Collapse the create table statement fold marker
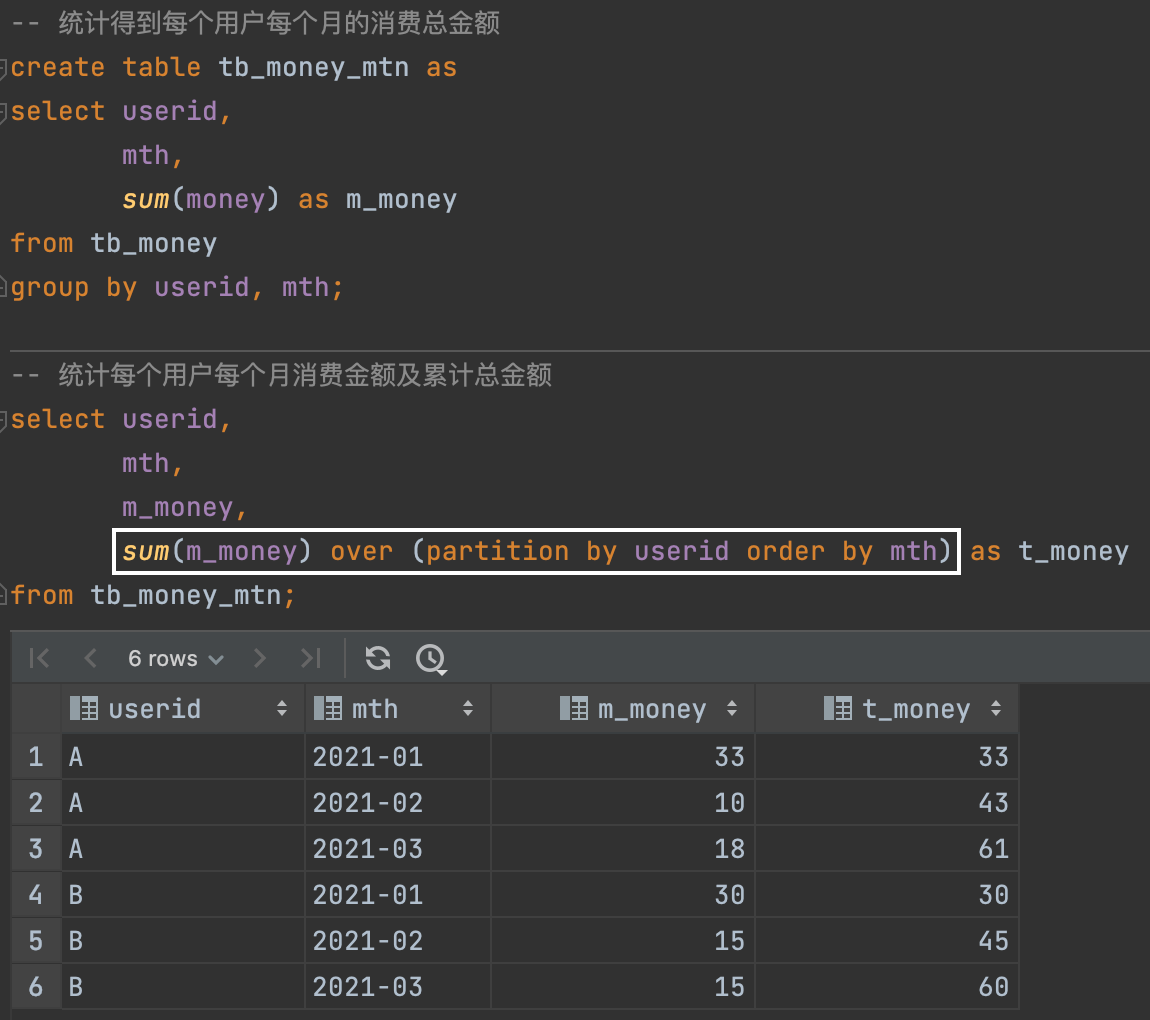1150x1020 pixels. click(x=5, y=67)
